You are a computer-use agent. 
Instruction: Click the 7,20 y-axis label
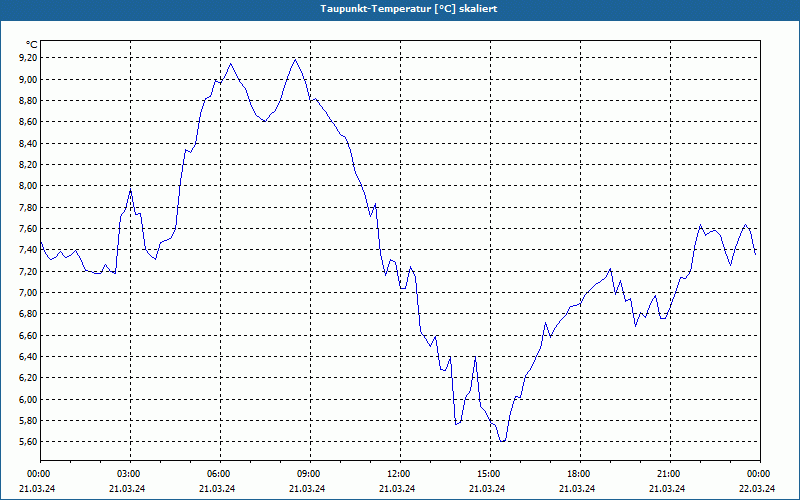(29, 271)
